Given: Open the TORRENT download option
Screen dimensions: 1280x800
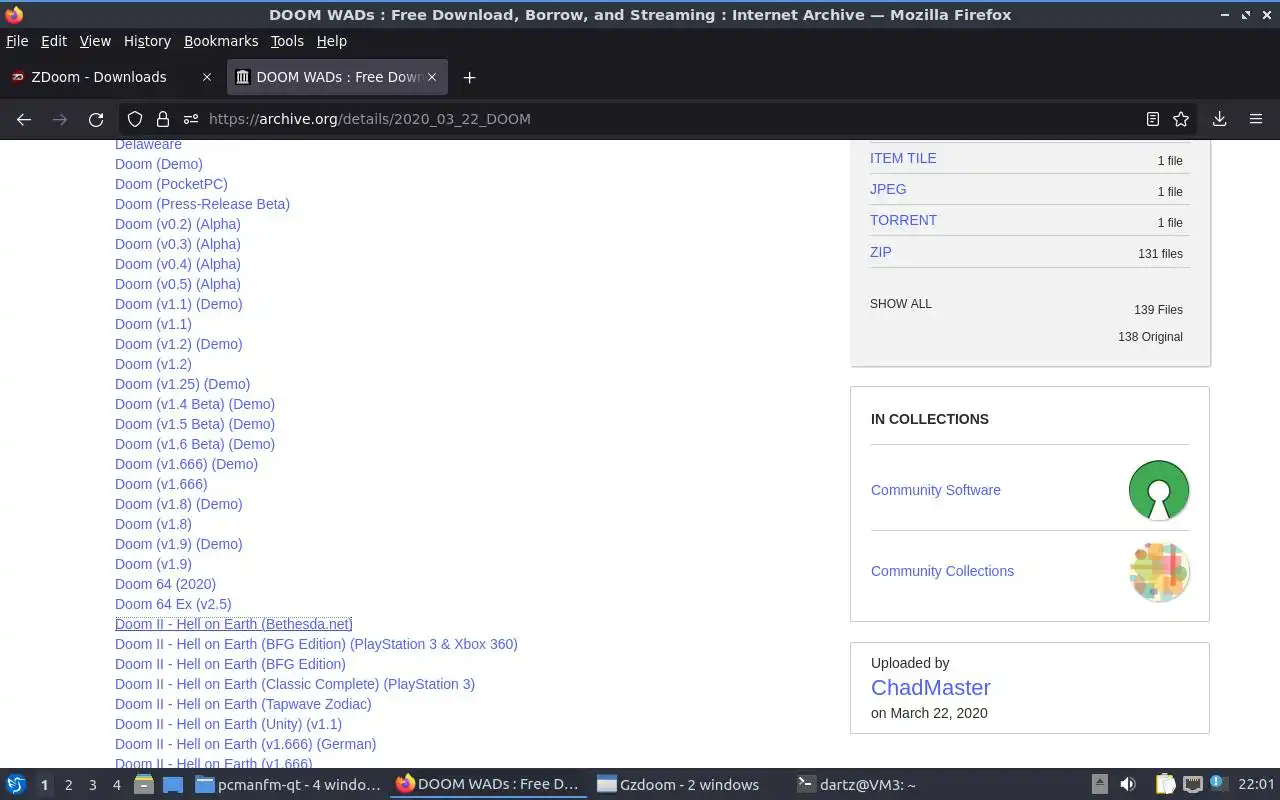Looking at the screenshot, I should pyautogui.click(x=903, y=220).
